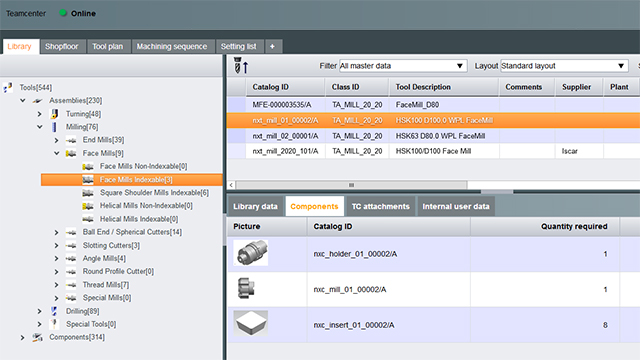Click the Drilling category icon

tap(54, 311)
